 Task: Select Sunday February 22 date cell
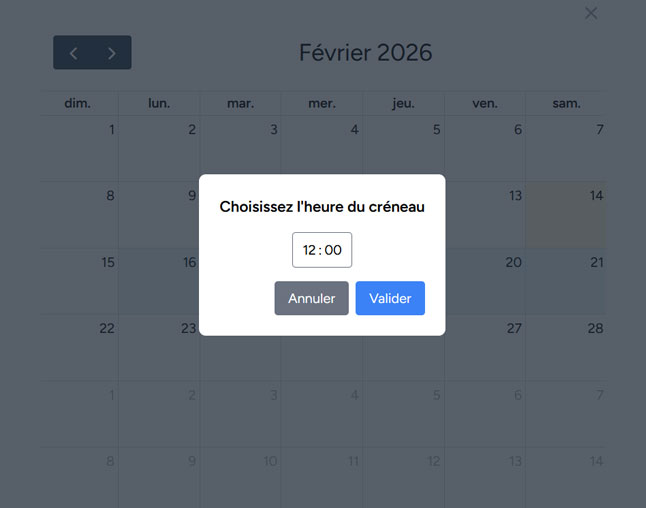pyautogui.click(x=80, y=347)
